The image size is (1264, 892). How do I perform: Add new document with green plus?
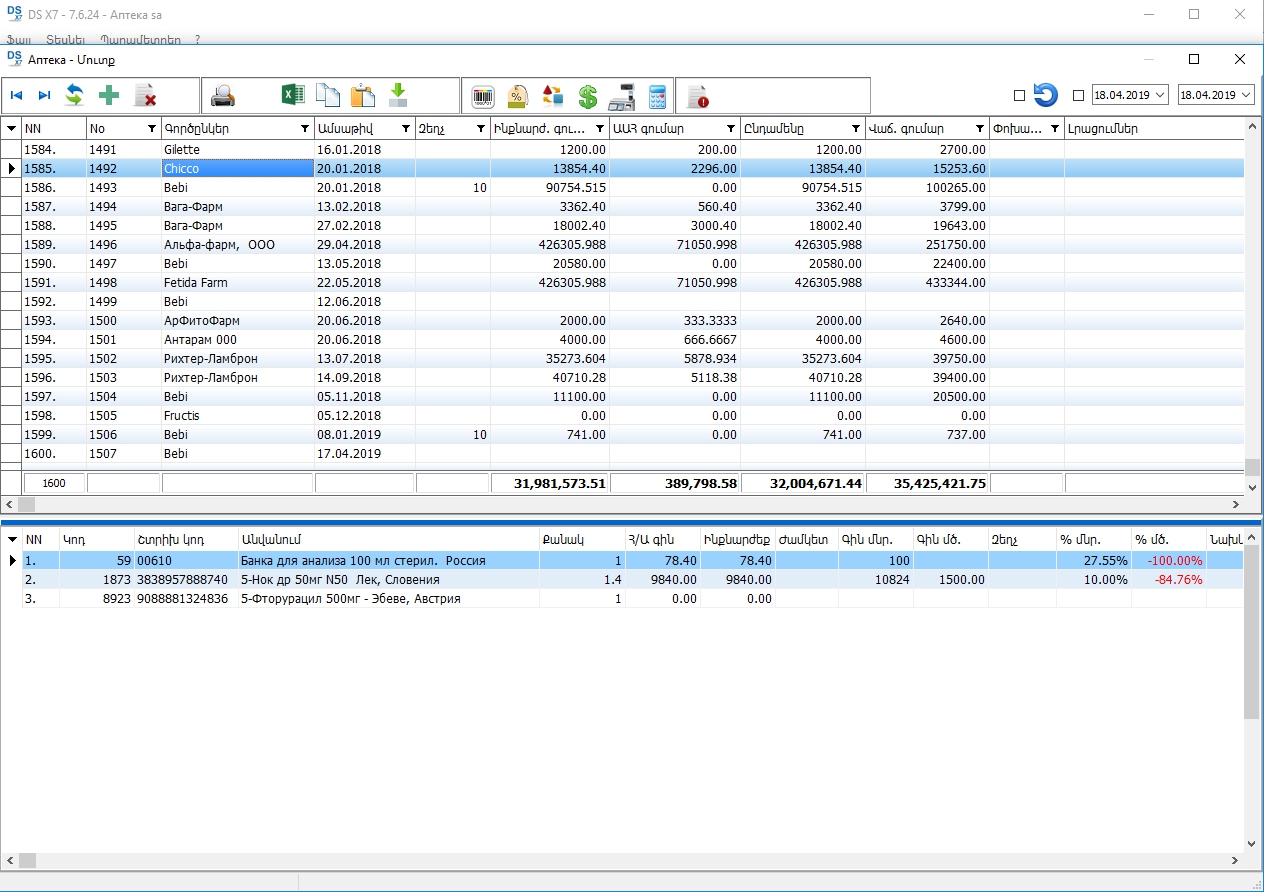[x=109, y=96]
